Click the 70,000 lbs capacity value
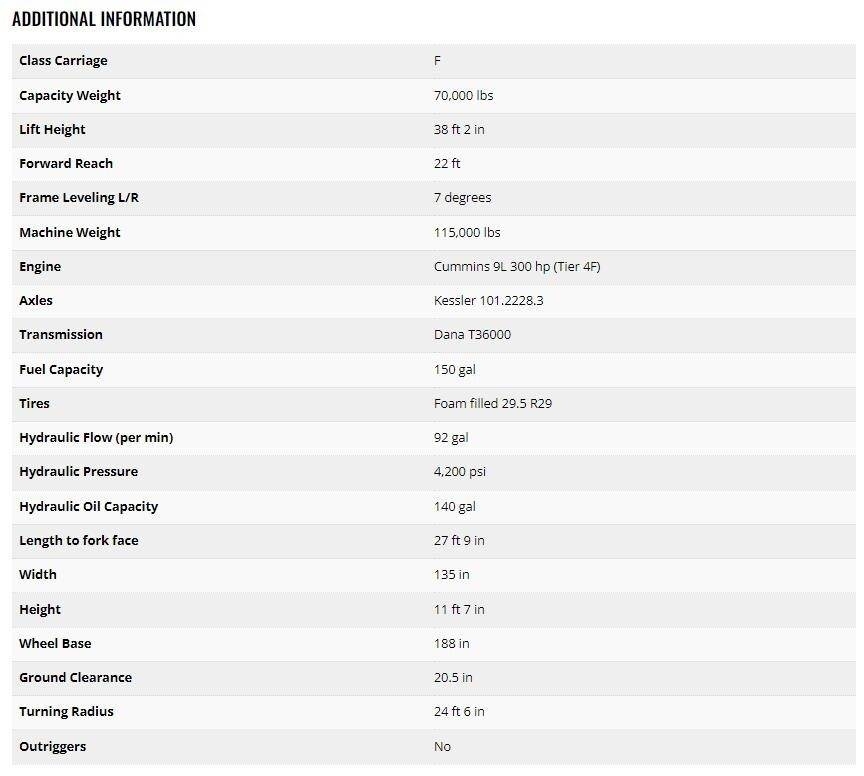Viewport: 864px width, 776px height. coord(463,96)
